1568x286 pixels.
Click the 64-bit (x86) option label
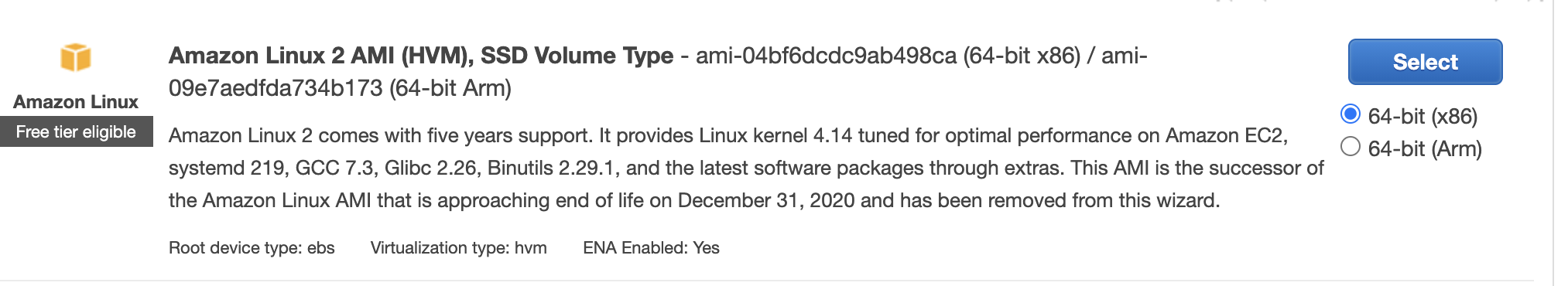coord(1422,116)
